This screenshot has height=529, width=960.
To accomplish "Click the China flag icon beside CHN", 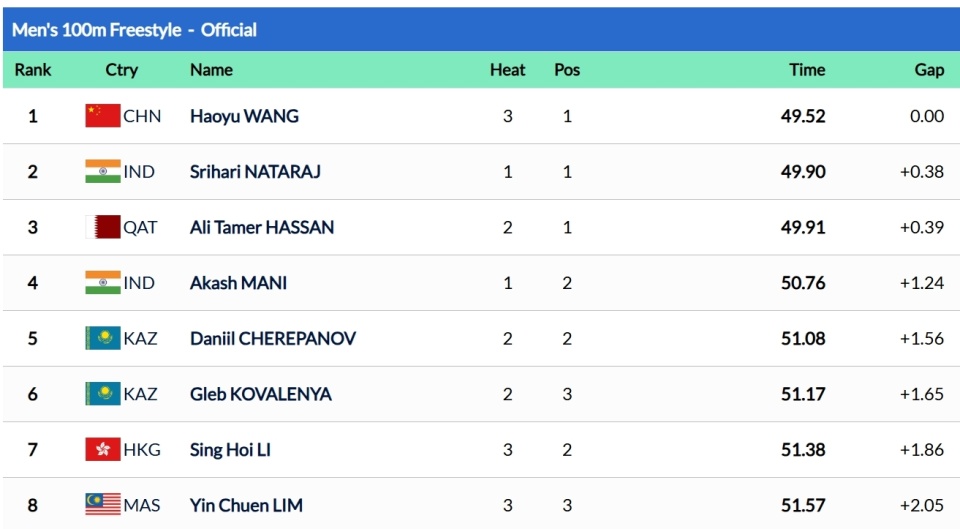I will [x=103, y=116].
